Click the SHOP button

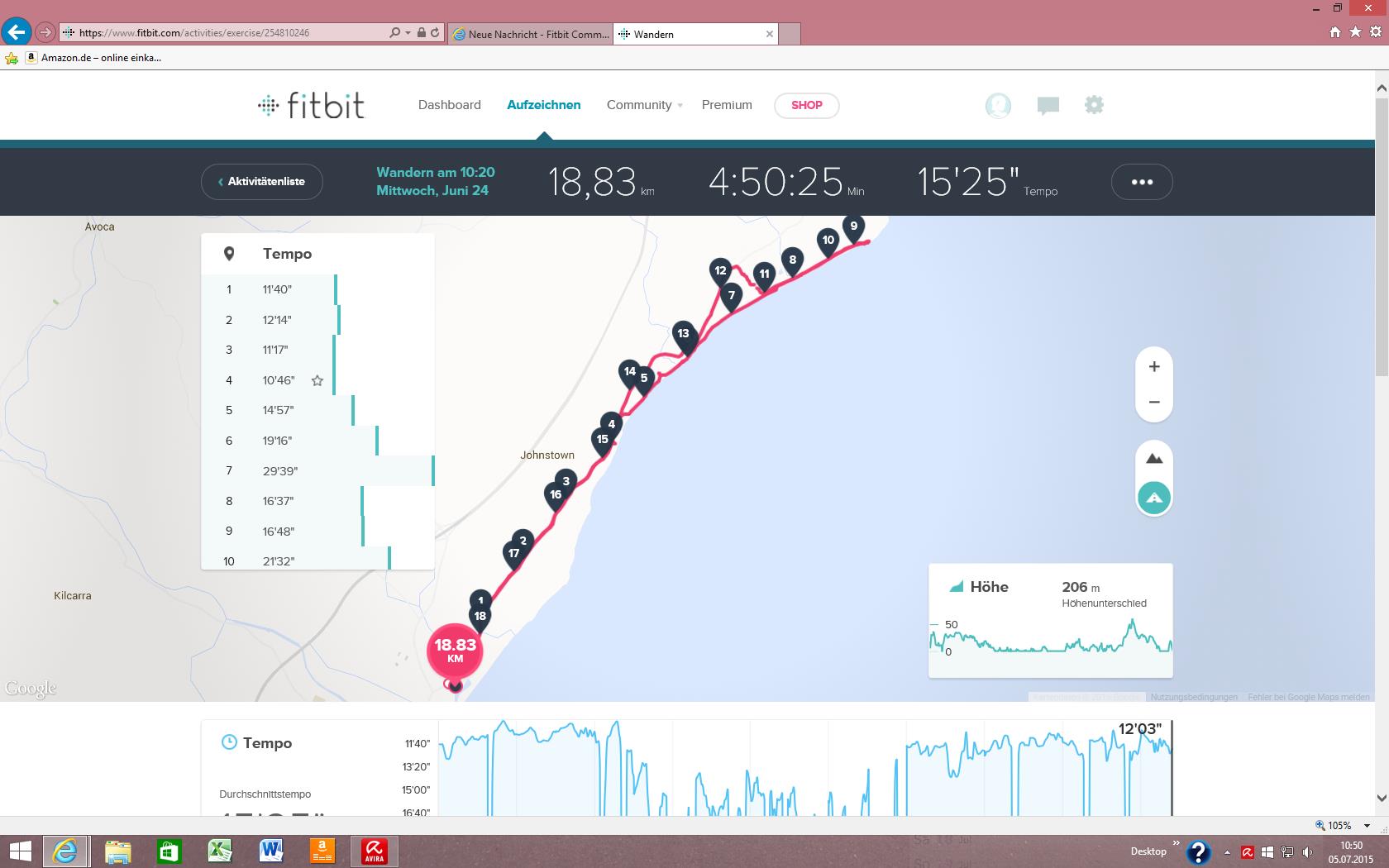point(806,105)
